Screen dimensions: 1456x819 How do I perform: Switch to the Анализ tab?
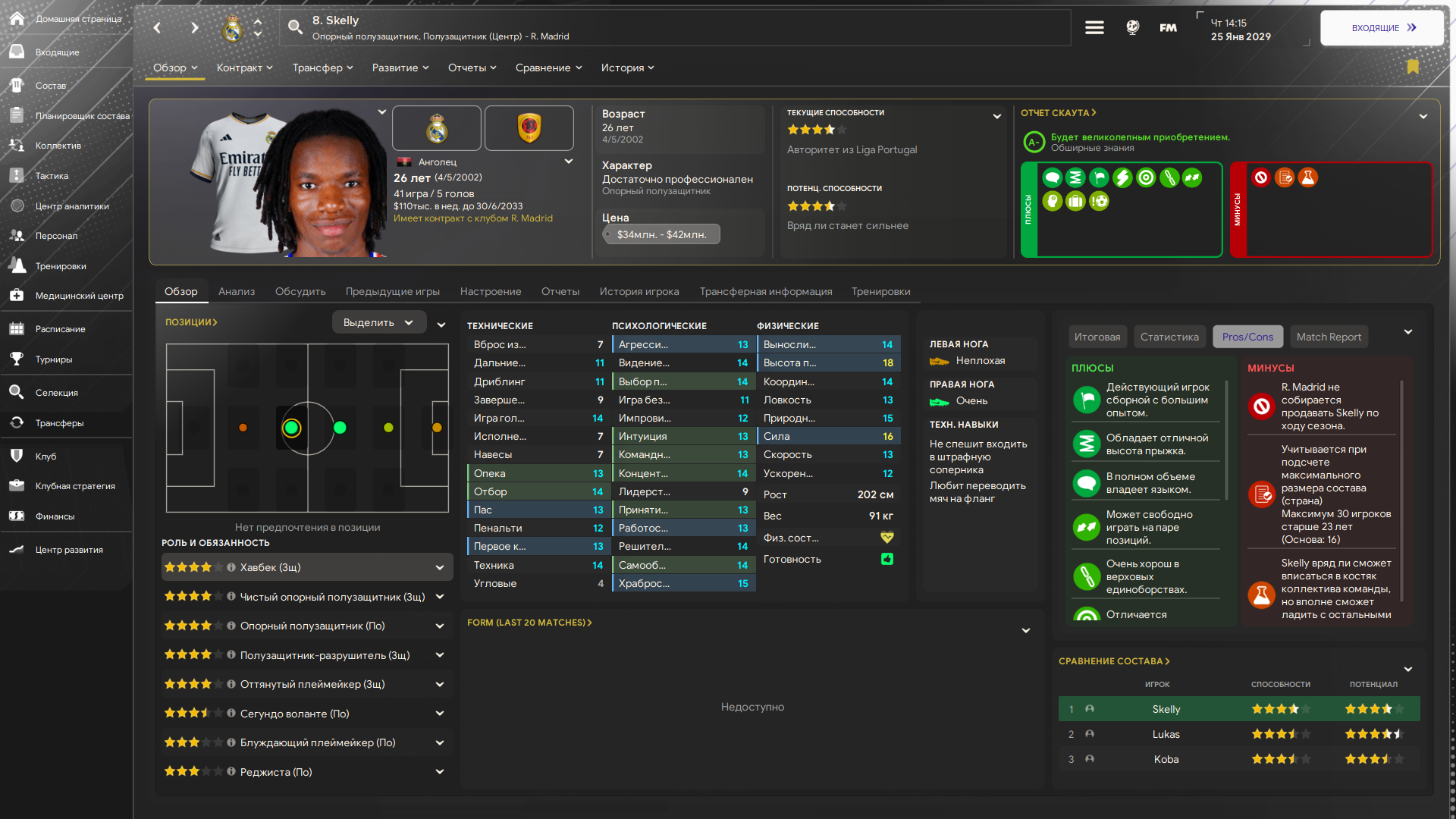(x=237, y=291)
